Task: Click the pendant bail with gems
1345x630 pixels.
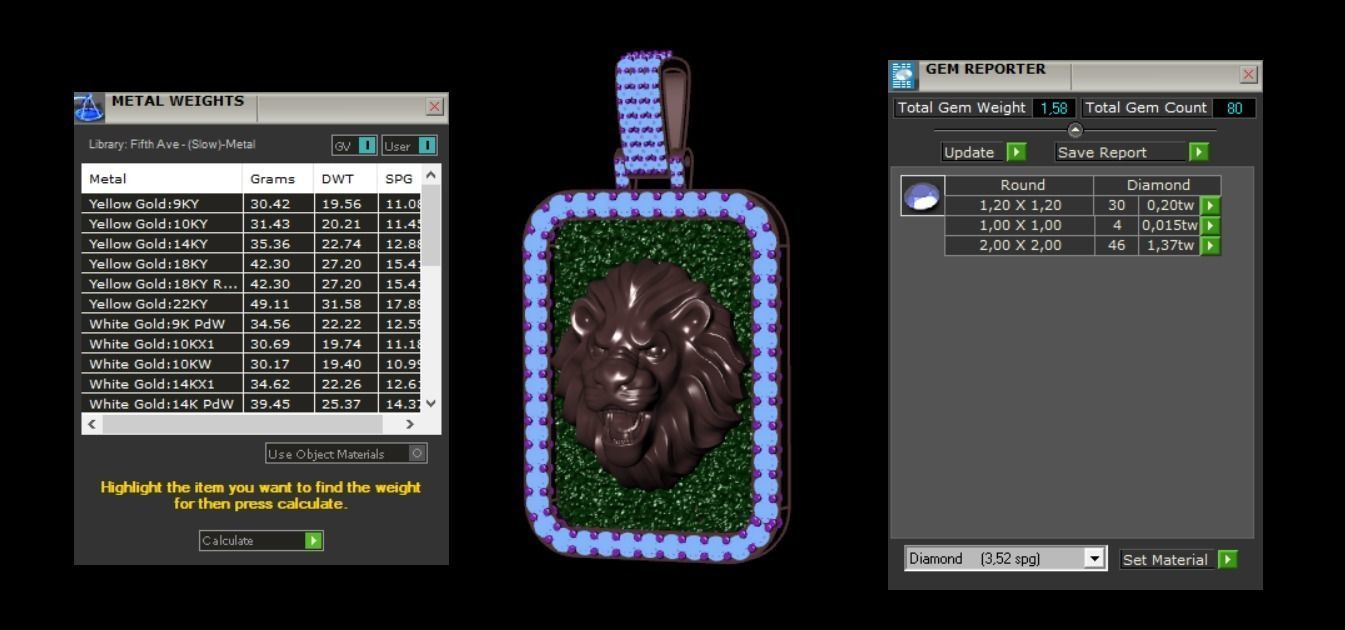Action: click(651, 120)
